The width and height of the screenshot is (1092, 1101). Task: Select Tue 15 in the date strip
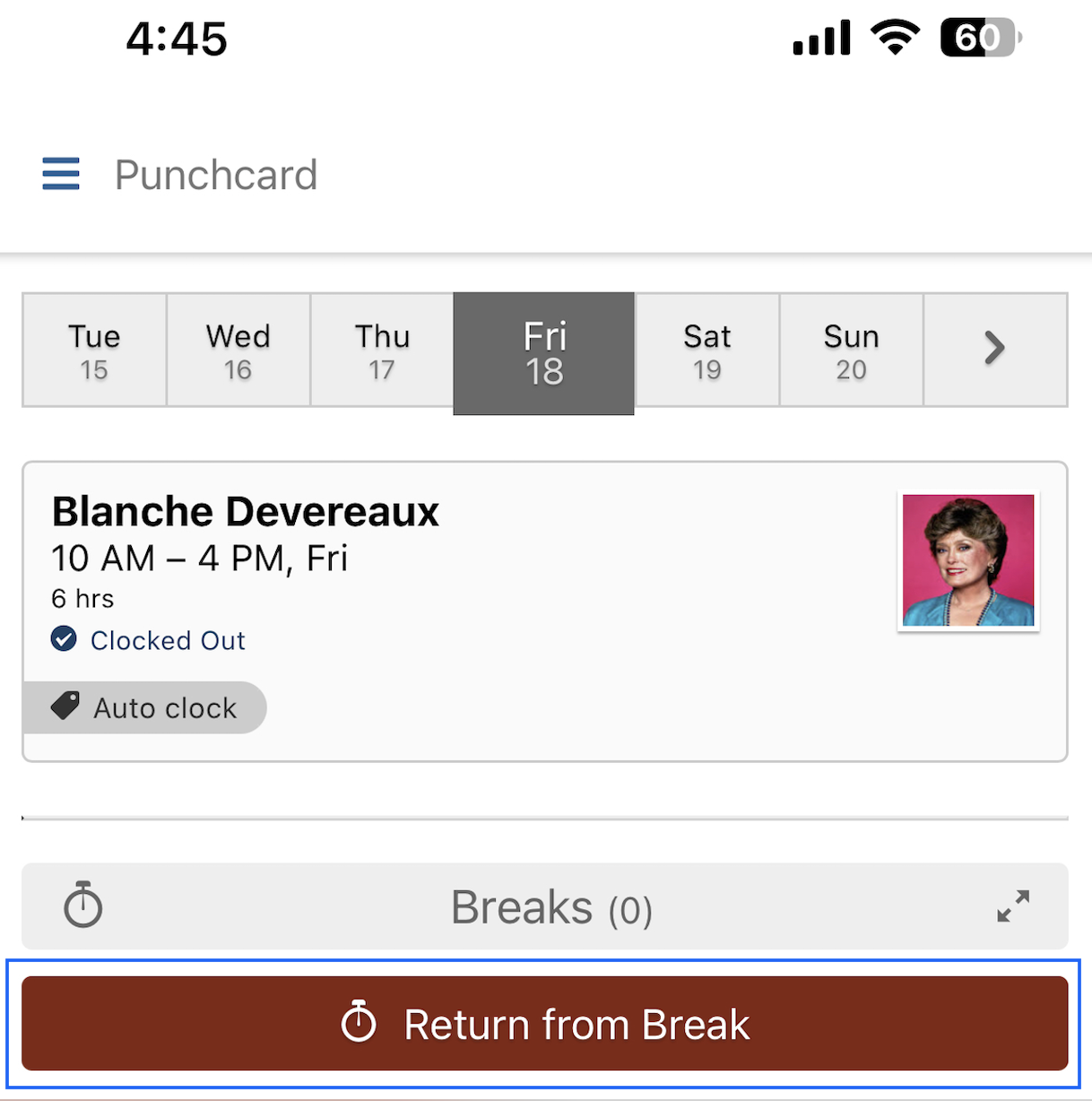pos(94,350)
